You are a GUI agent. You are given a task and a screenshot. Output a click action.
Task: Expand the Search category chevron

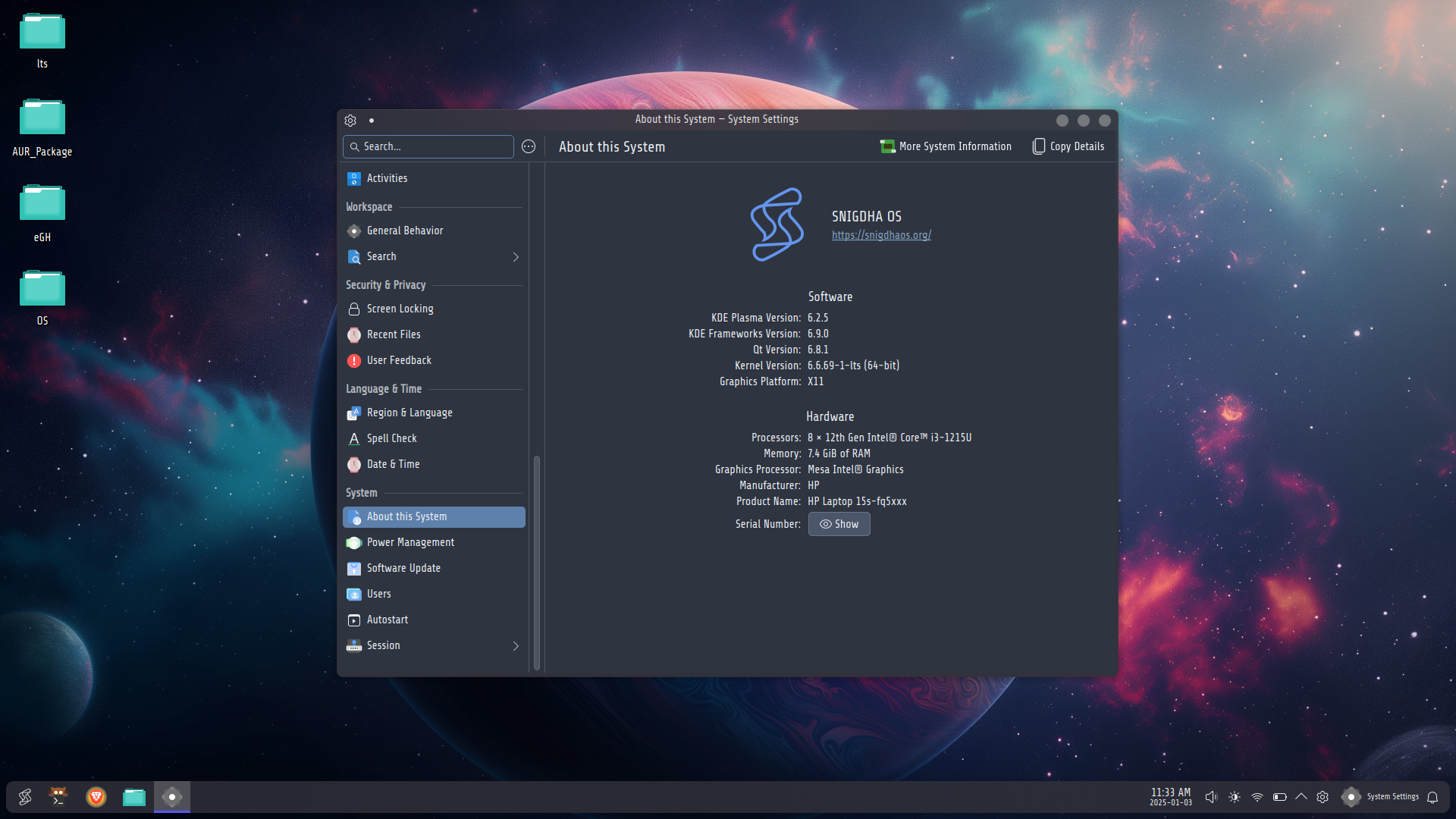516,257
